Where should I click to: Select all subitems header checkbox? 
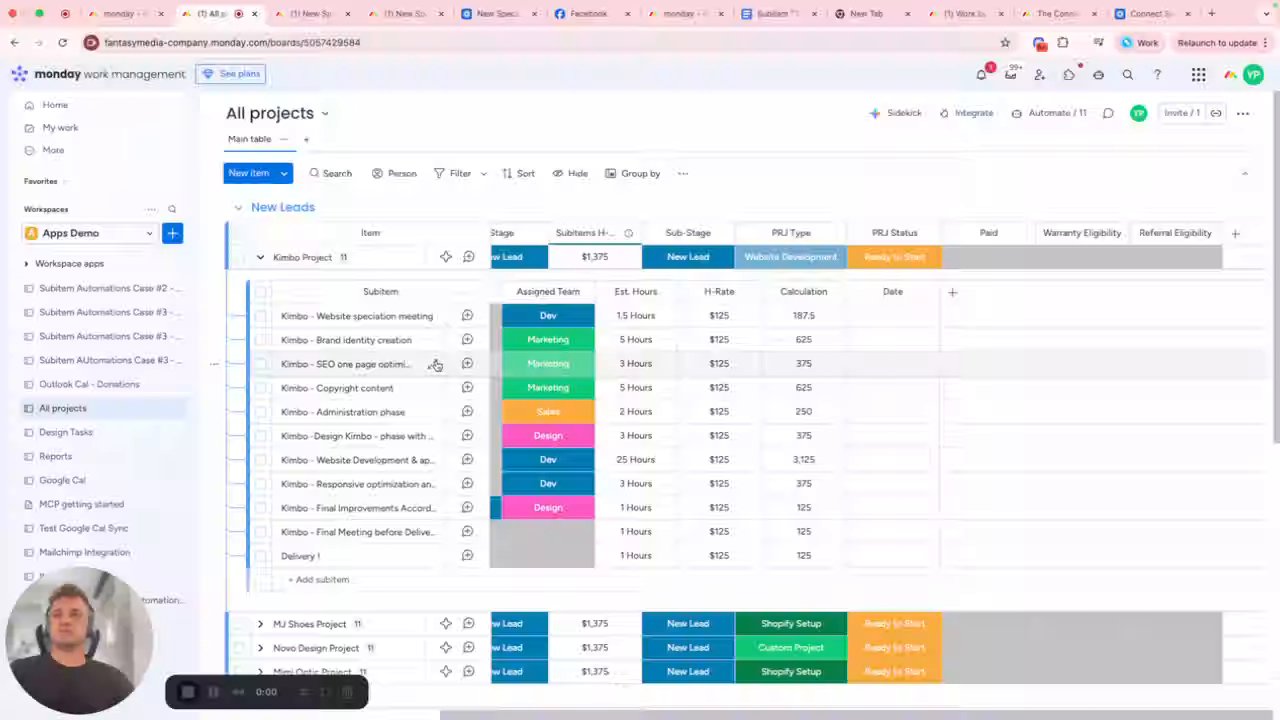pyautogui.click(x=261, y=292)
